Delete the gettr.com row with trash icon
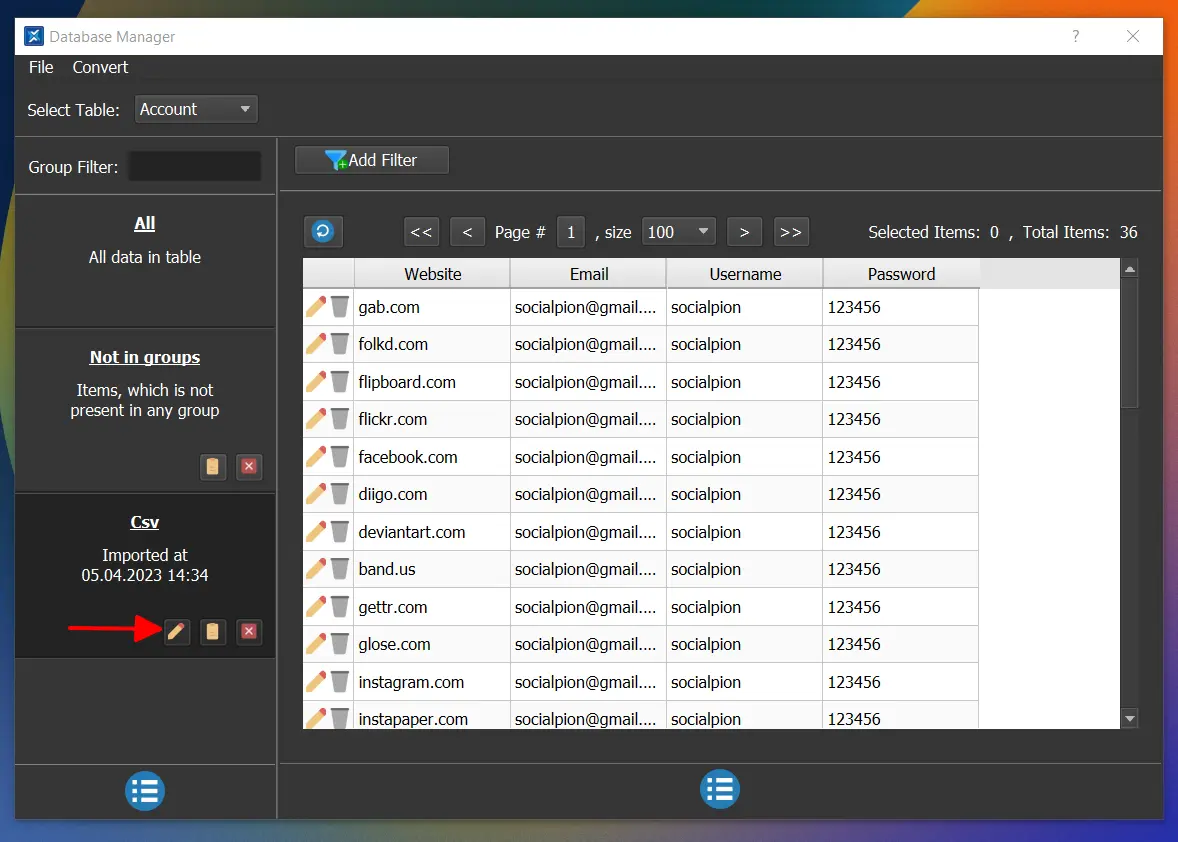 click(340, 607)
